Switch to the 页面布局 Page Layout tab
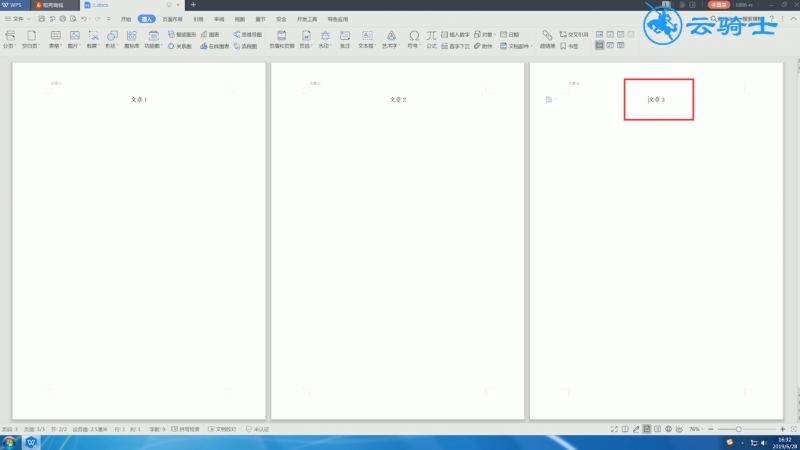Screen dimensions: 800x450 point(172,19)
